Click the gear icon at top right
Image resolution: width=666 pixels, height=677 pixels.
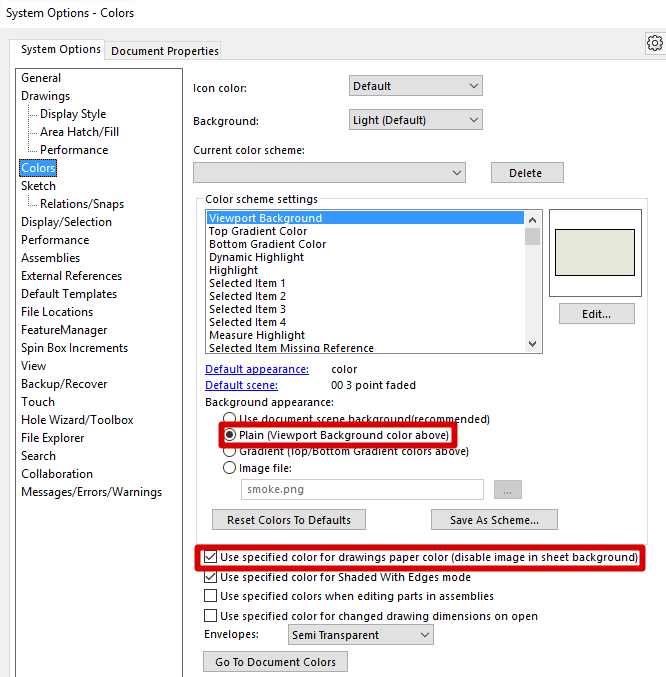click(x=654, y=43)
